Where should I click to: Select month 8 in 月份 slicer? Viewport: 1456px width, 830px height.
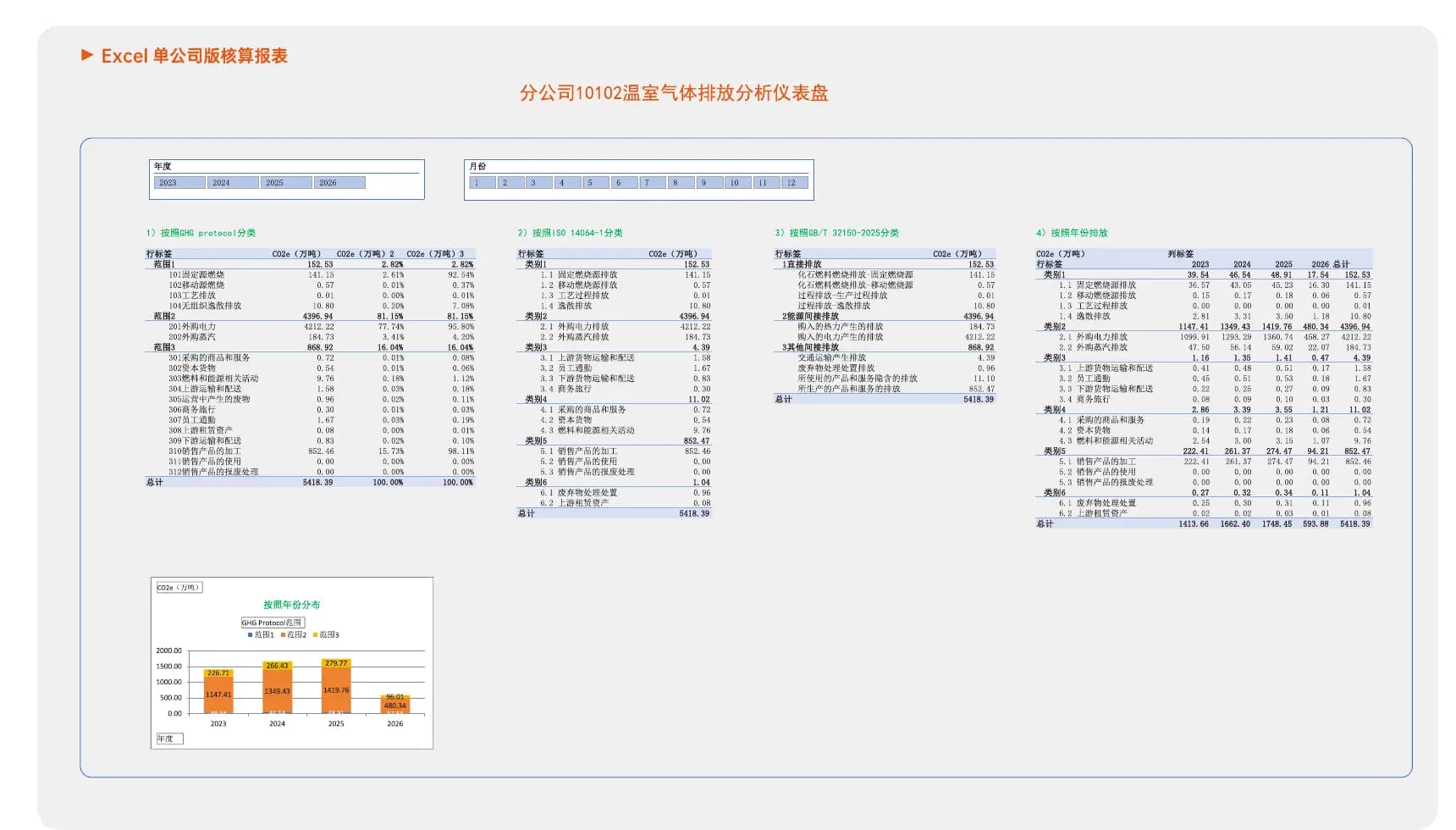point(681,183)
